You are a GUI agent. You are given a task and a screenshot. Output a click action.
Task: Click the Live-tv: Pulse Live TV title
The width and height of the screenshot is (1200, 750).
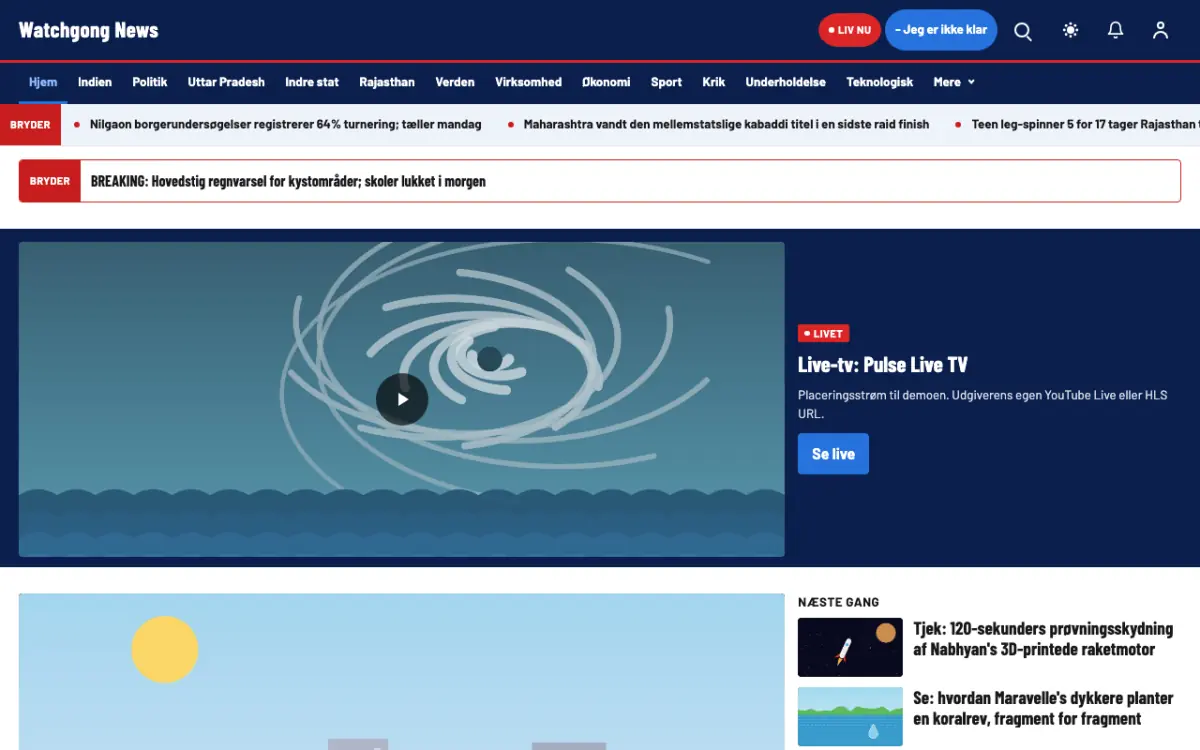(x=883, y=365)
